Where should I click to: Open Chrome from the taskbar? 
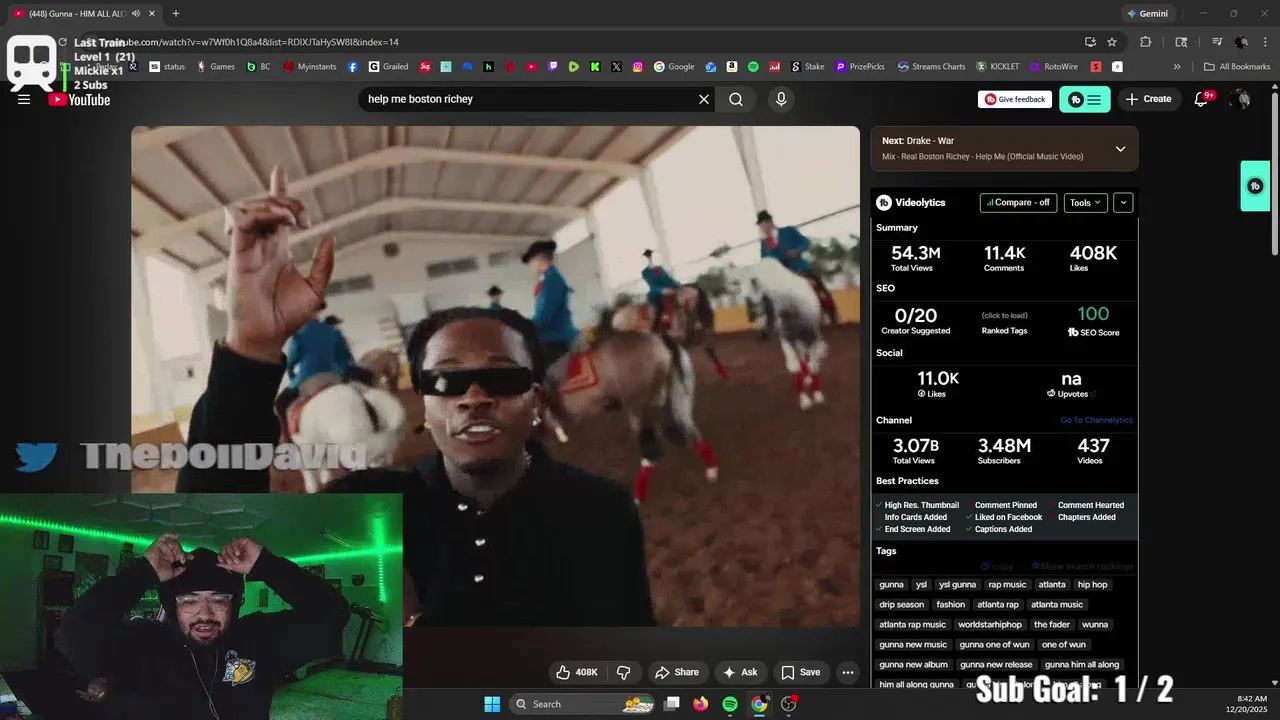[759, 704]
